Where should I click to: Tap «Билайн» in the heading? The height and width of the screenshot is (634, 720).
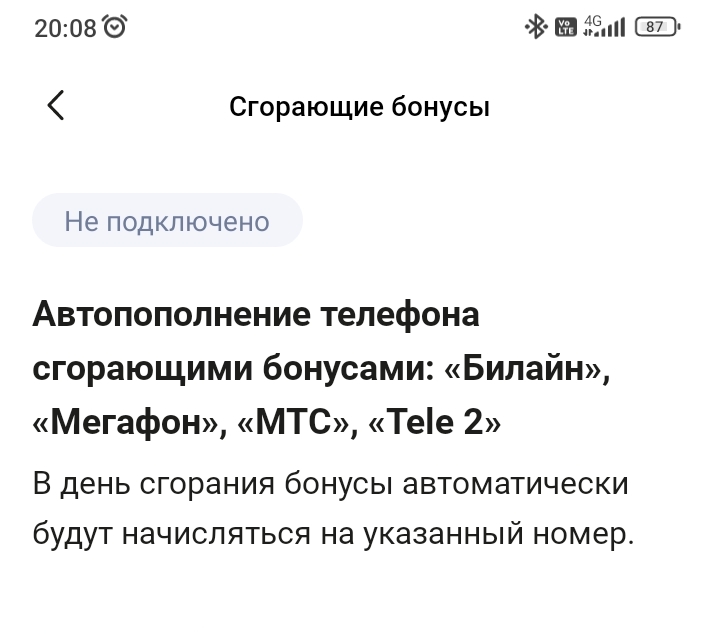coord(526,369)
